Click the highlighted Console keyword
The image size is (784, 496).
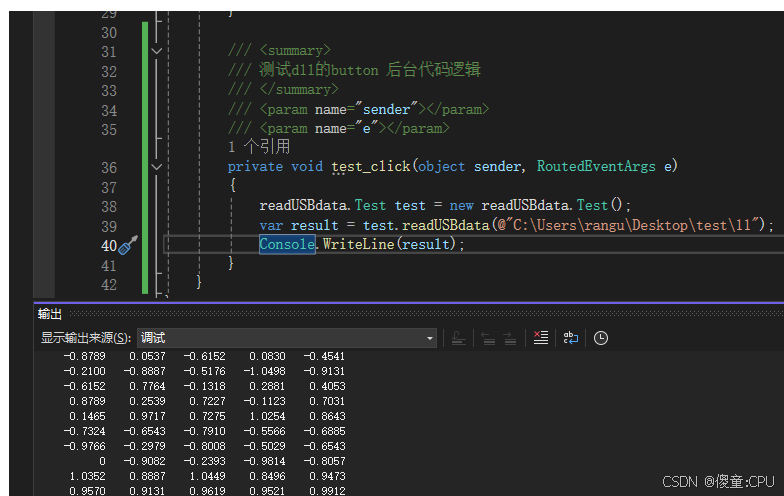(287, 244)
